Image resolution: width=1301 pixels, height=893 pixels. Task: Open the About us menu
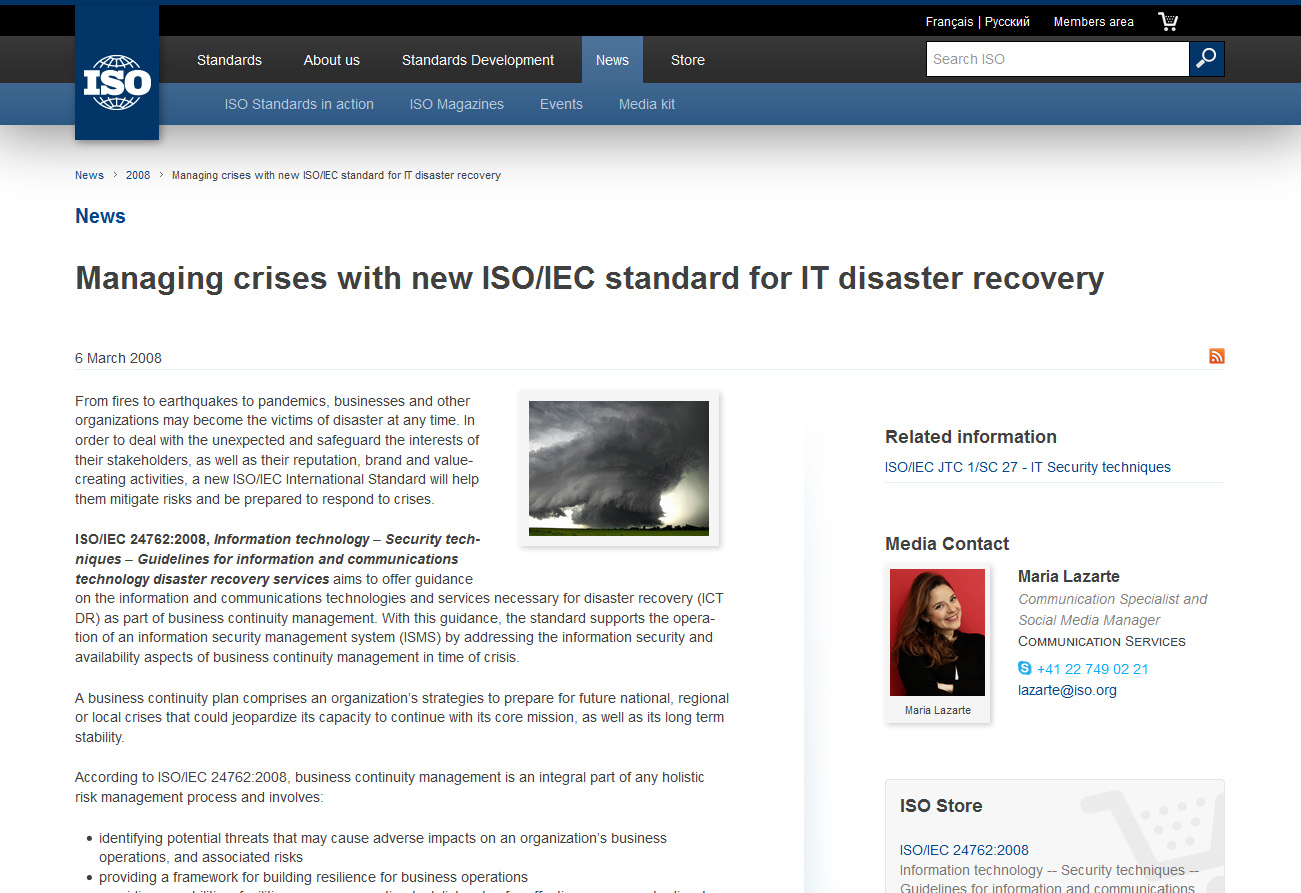click(332, 60)
